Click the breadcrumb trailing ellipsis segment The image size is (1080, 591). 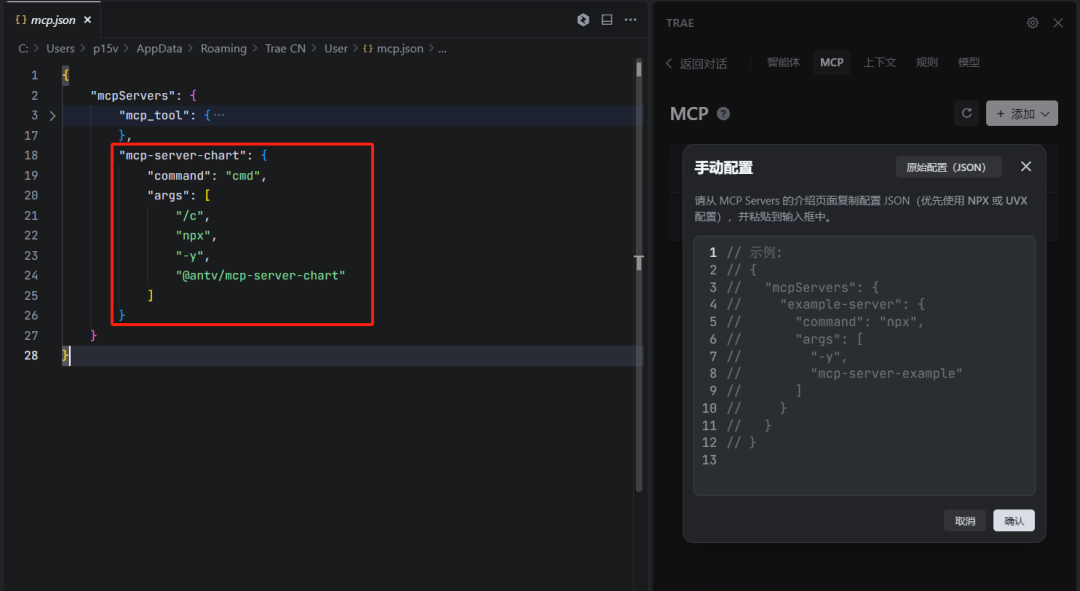click(x=442, y=49)
